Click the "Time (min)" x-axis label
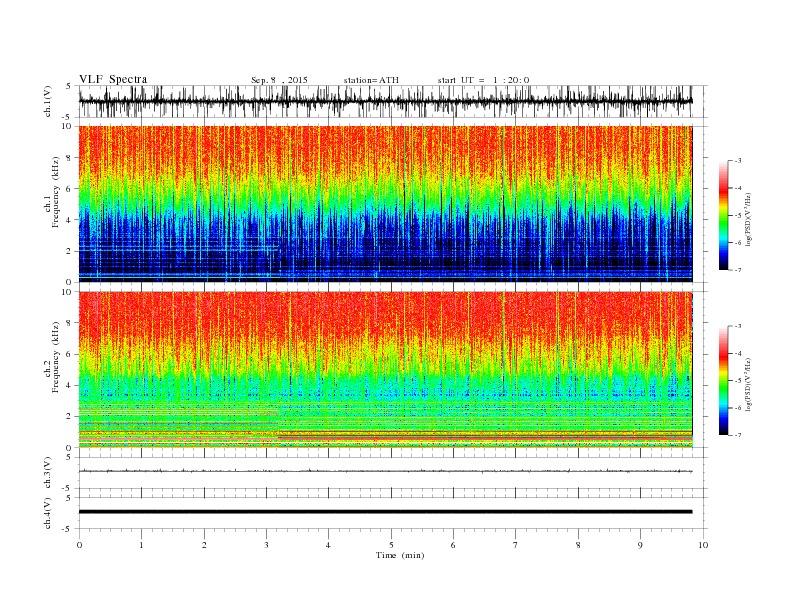This screenshot has height=612, width=792. click(x=400, y=555)
